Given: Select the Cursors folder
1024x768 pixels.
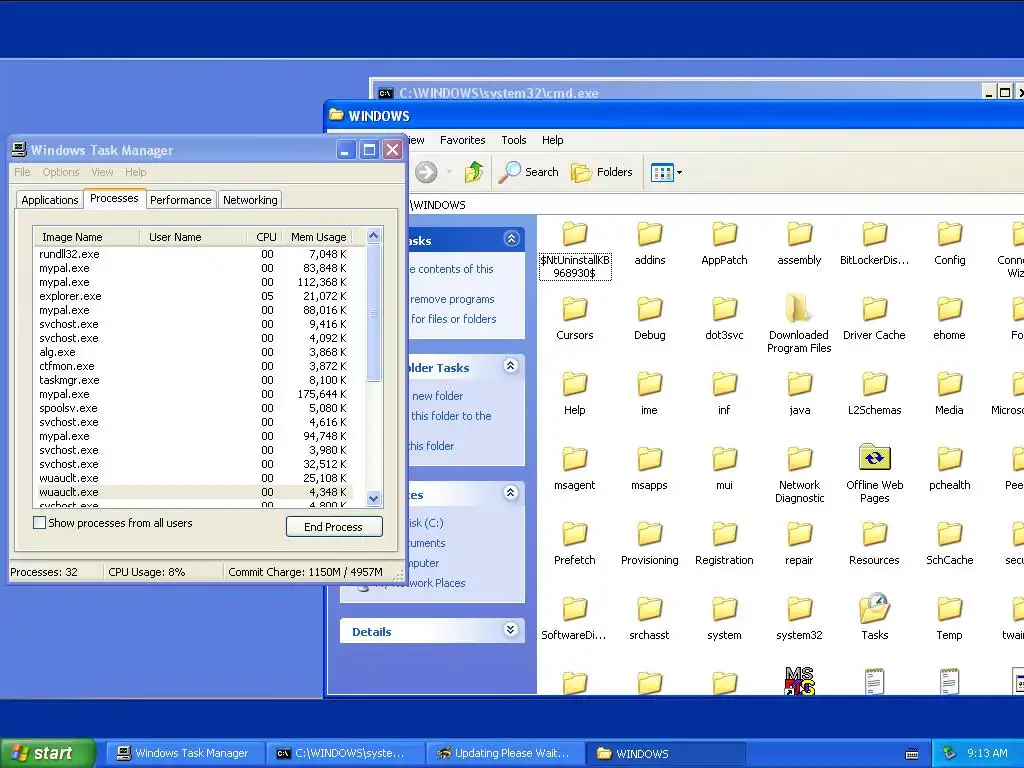Looking at the screenshot, I should [575, 318].
